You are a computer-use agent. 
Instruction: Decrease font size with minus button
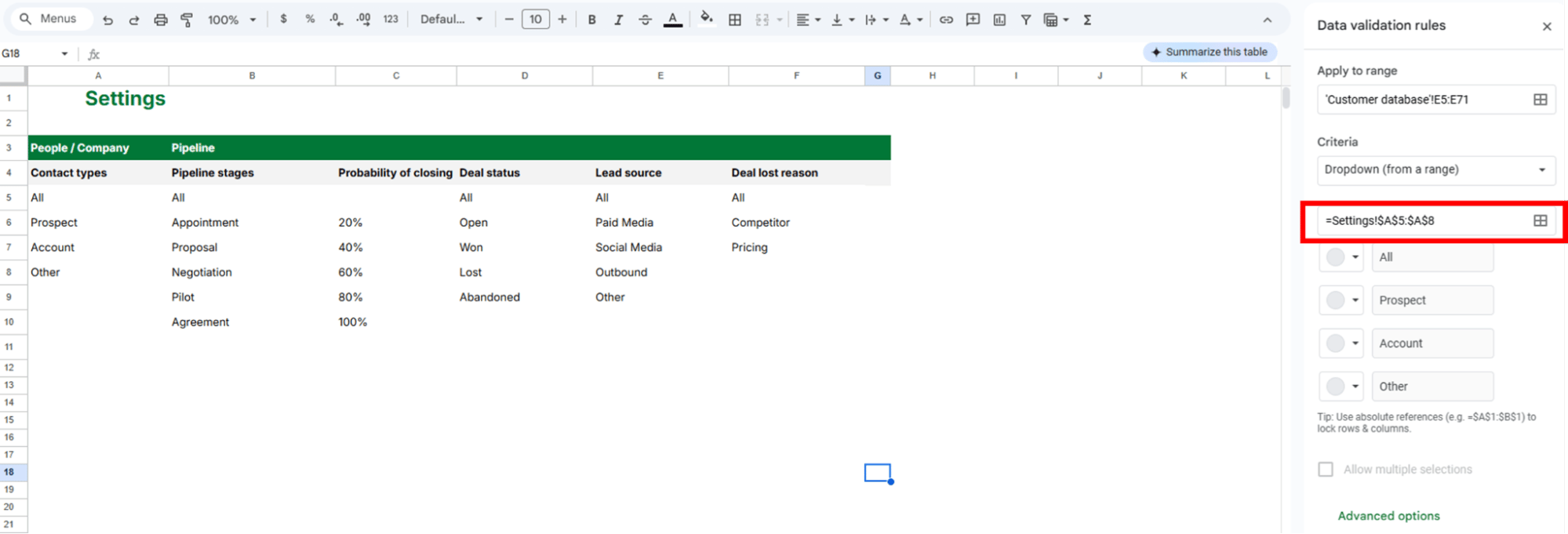click(x=509, y=20)
